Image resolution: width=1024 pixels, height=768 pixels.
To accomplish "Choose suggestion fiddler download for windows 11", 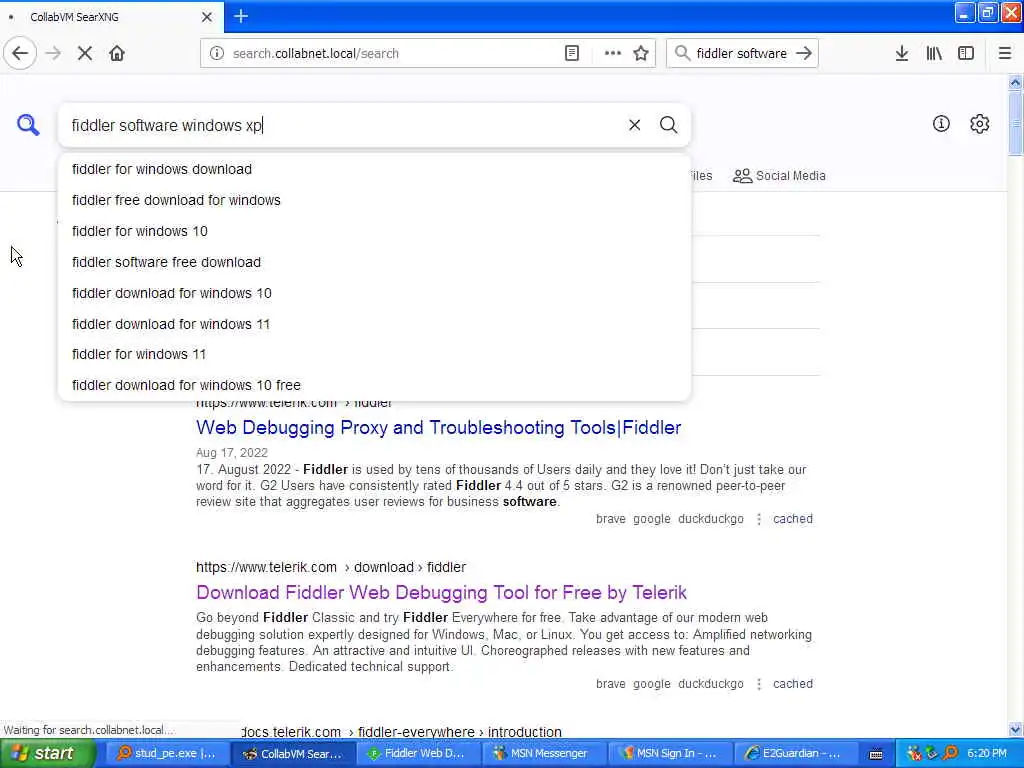I will click(x=374, y=324).
